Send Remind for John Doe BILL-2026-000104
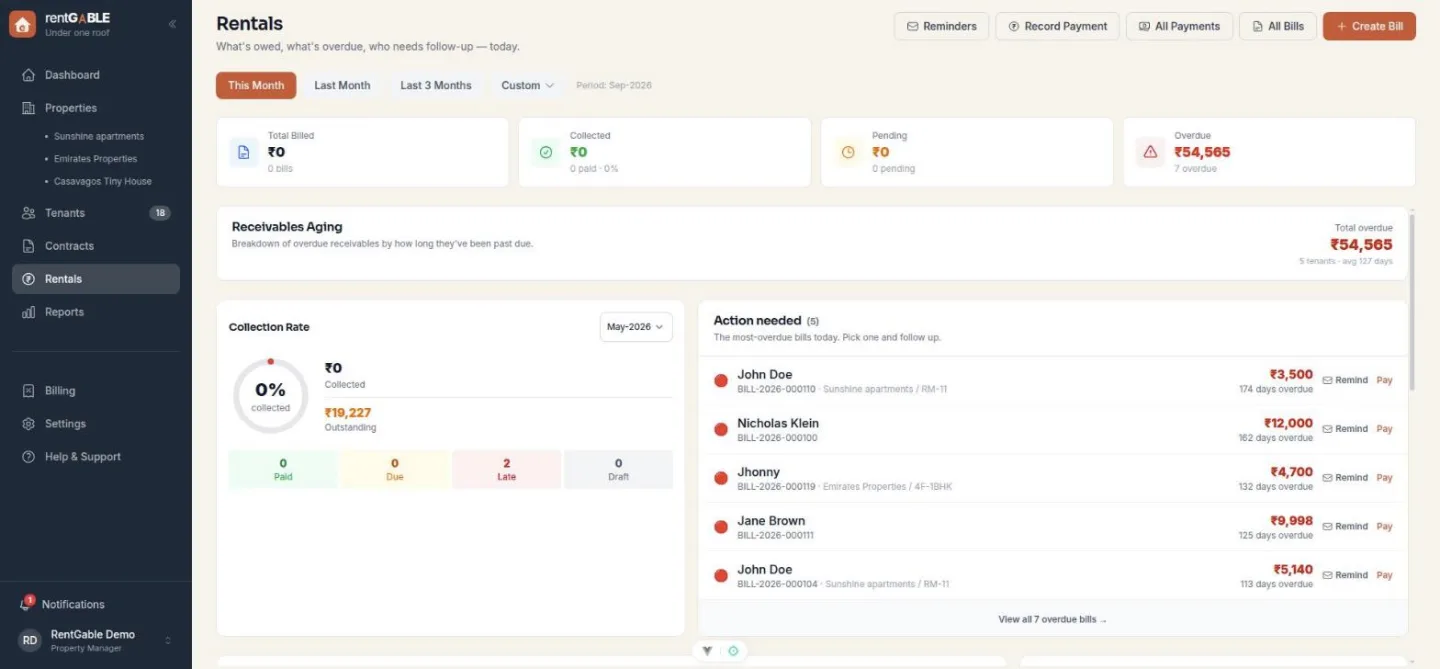This screenshot has height=669, width=1440. [1345, 575]
